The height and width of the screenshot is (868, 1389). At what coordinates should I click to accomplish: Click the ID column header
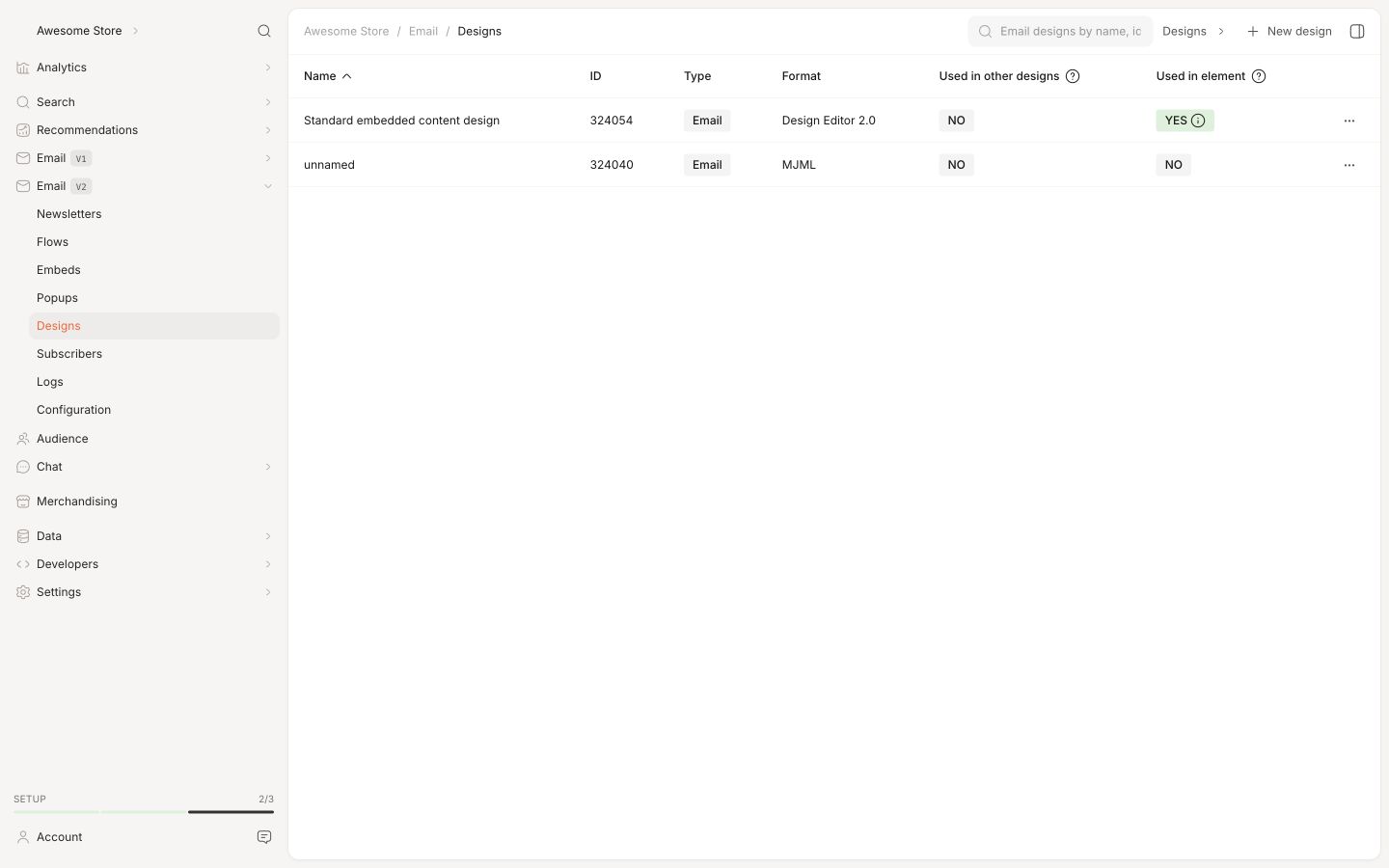[596, 76]
